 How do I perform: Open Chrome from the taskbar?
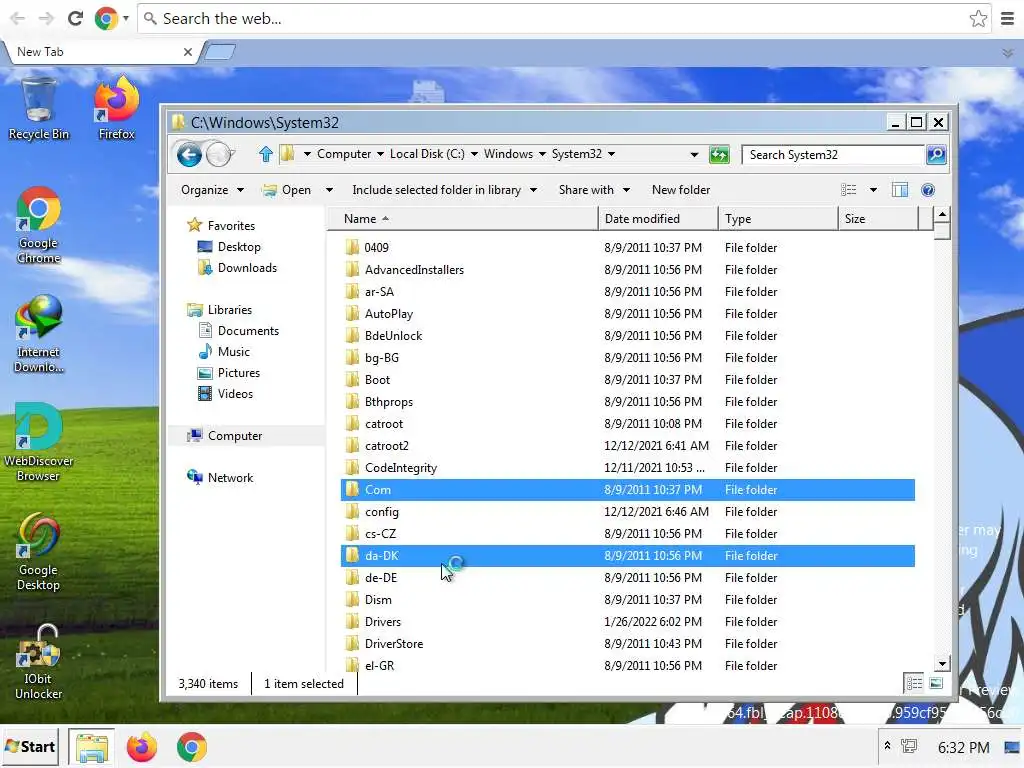(x=191, y=747)
